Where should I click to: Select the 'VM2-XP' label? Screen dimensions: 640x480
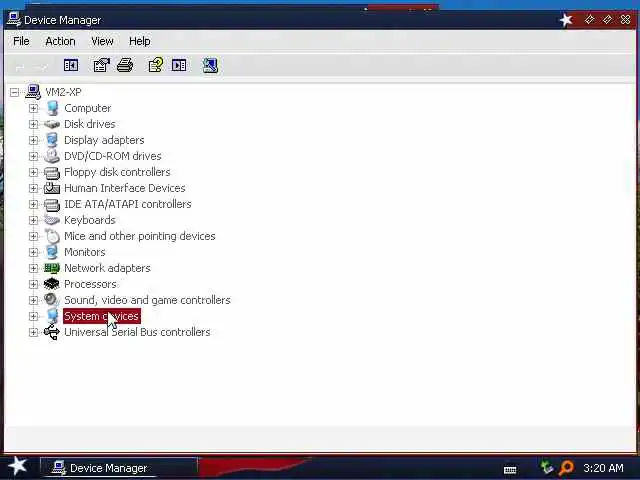click(63, 92)
